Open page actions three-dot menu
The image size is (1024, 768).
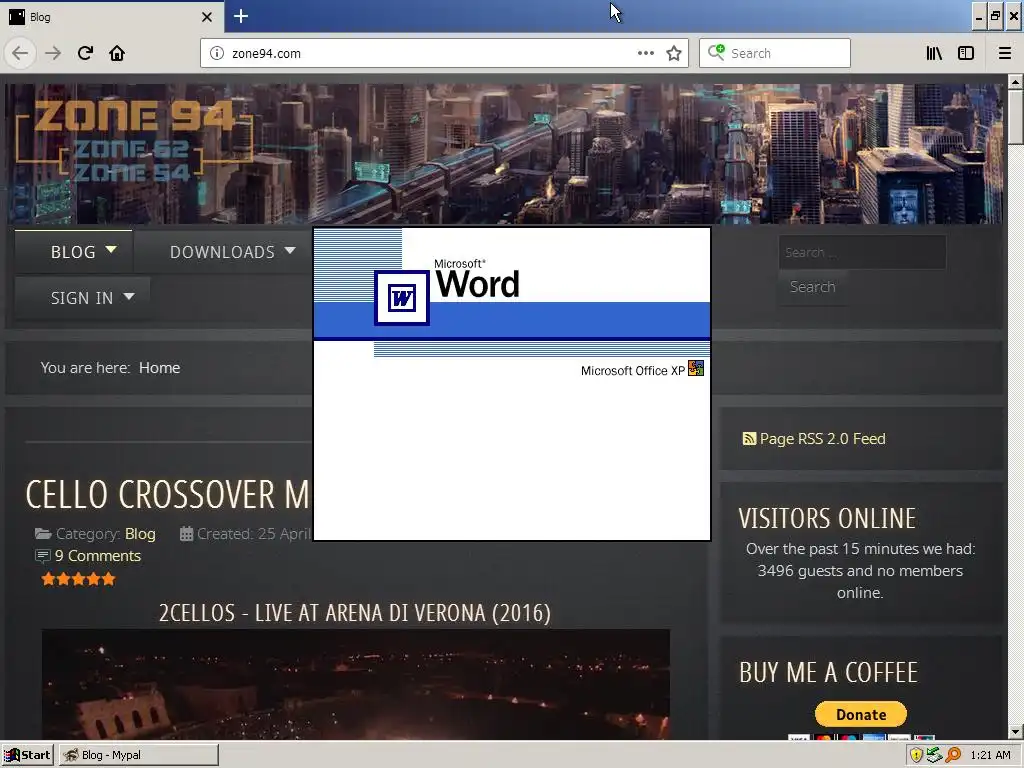tap(645, 53)
